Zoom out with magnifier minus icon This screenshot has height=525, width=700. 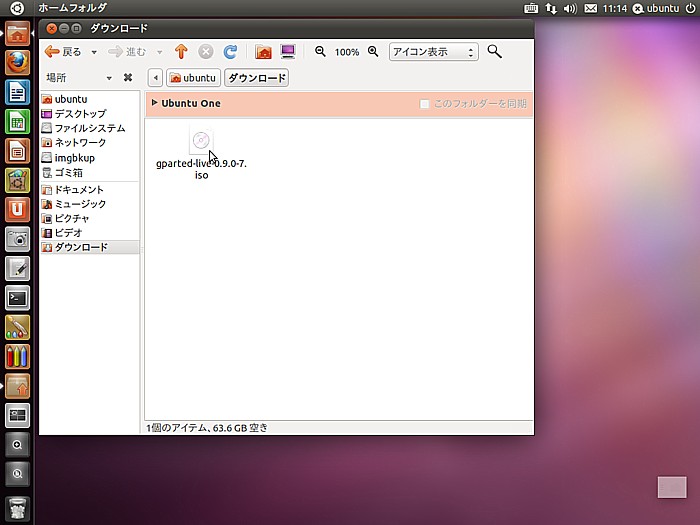click(320, 51)
